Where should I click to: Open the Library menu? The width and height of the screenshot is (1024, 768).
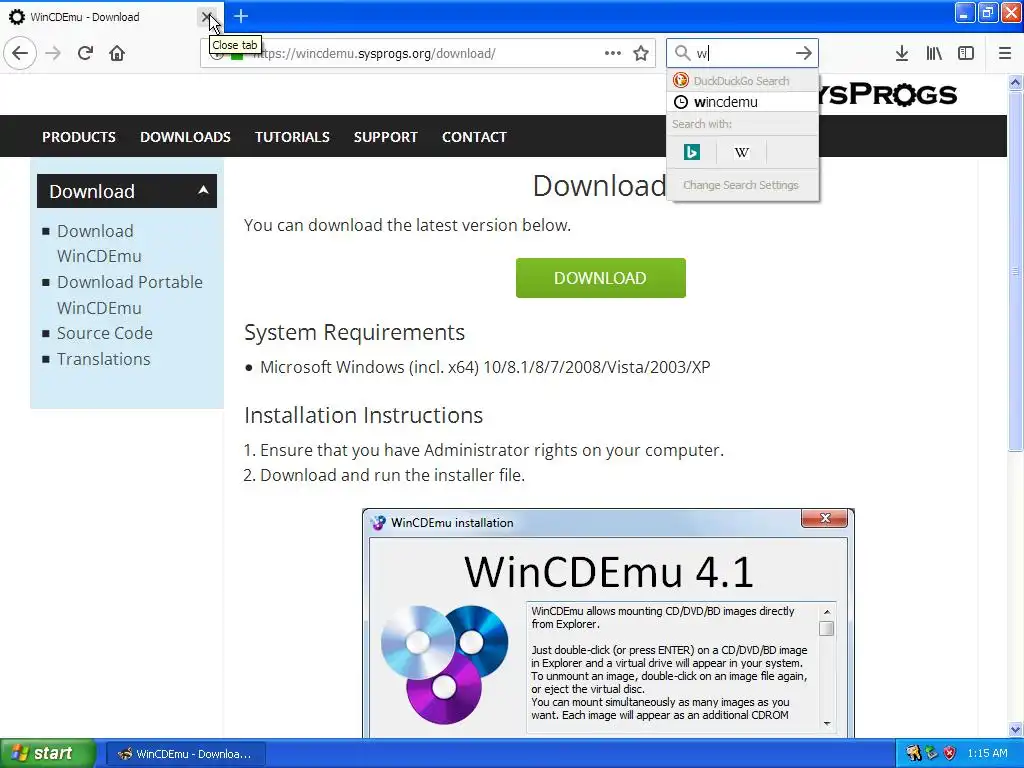point(934,53)
